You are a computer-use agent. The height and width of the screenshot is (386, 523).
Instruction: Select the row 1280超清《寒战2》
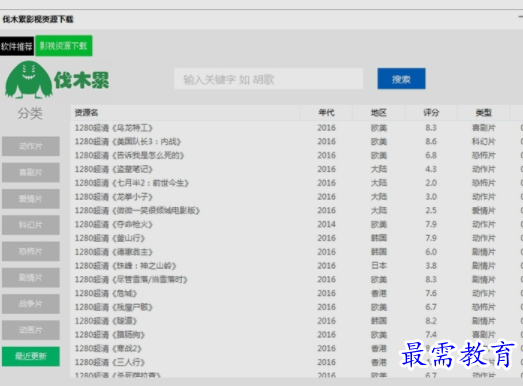297,348
